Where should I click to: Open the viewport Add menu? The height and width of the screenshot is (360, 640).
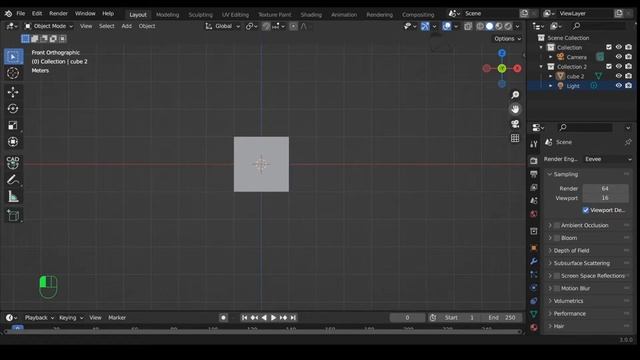(x=127, y=26)
